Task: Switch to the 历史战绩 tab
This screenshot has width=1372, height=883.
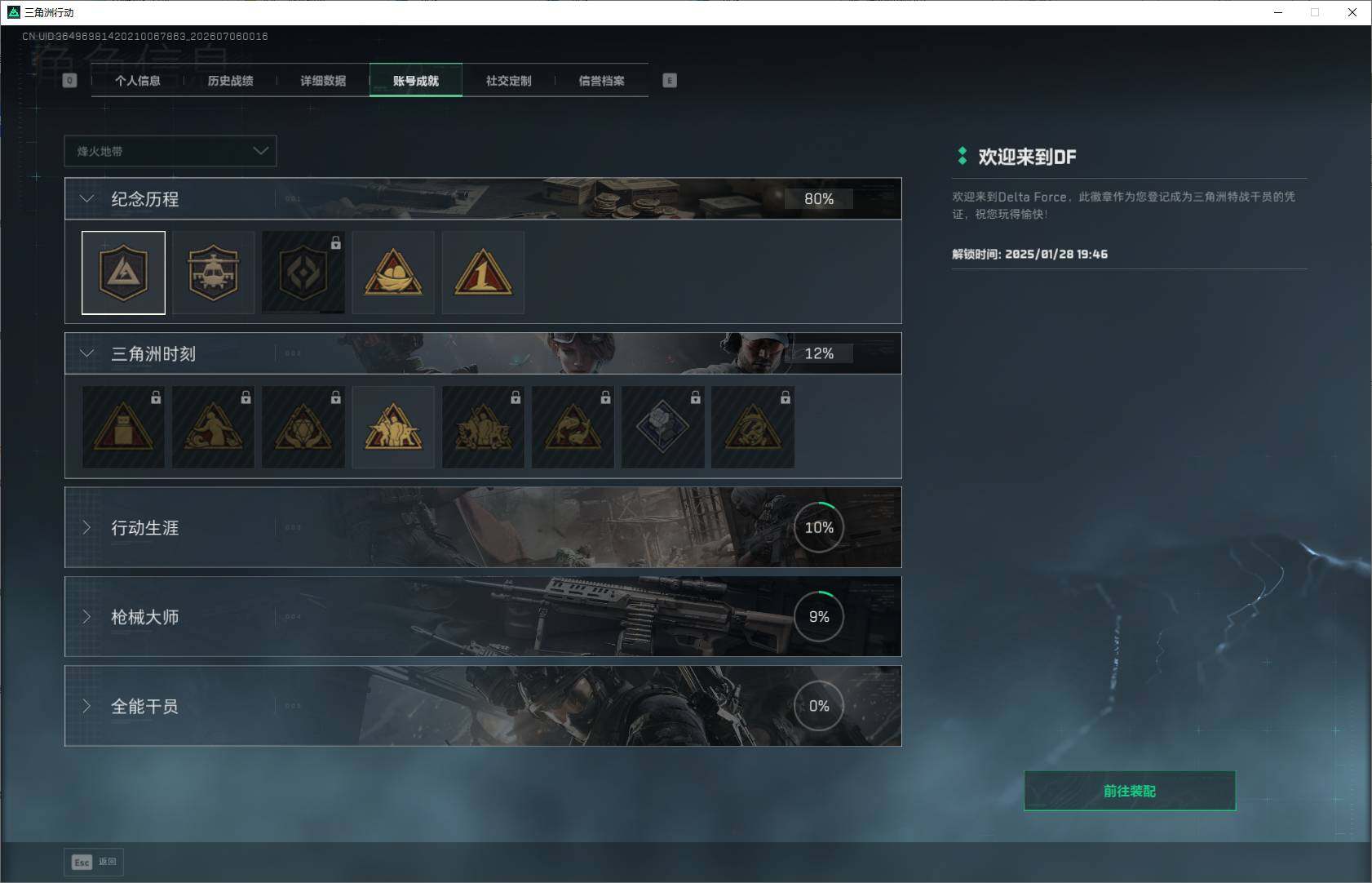Action: (231, 80)
